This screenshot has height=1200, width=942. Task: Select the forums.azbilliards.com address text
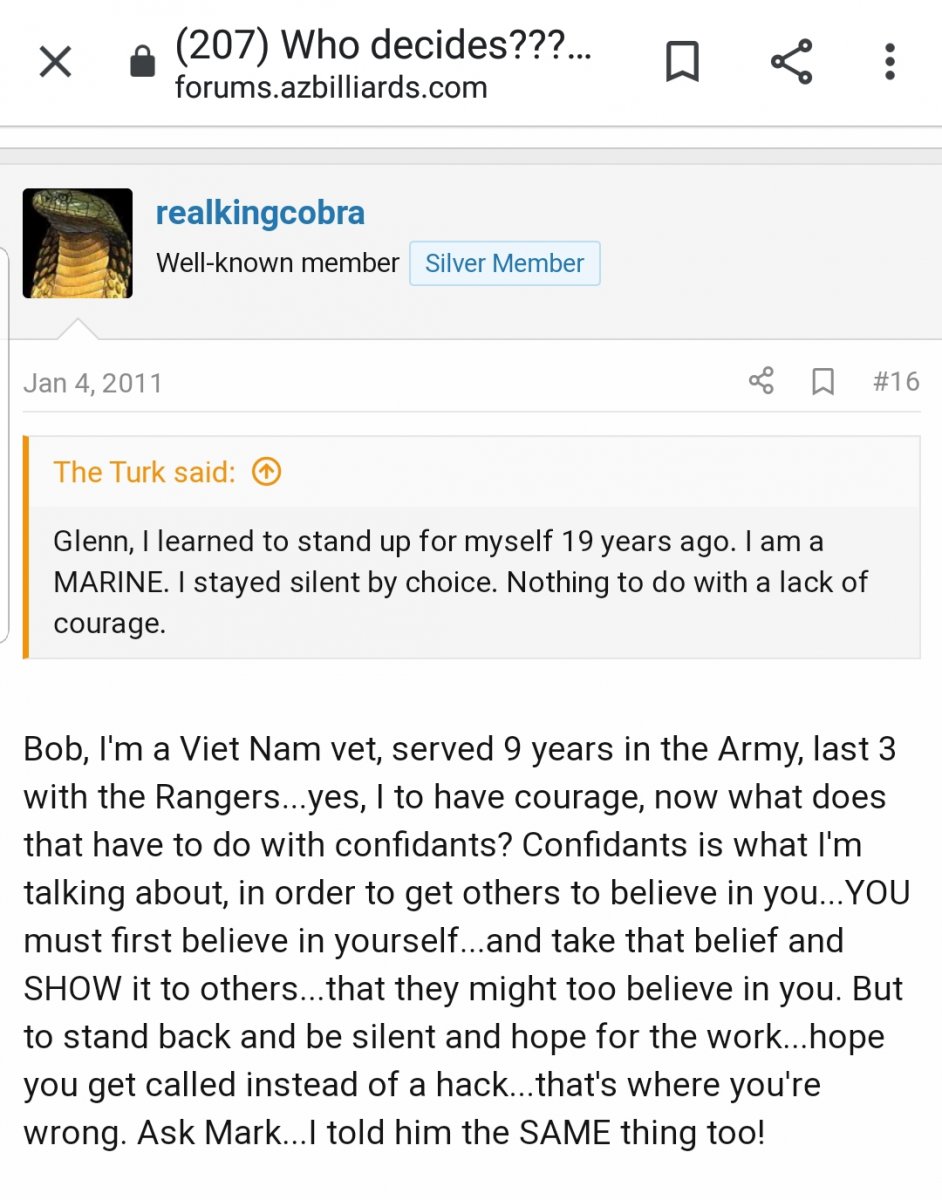click(331, 88)
